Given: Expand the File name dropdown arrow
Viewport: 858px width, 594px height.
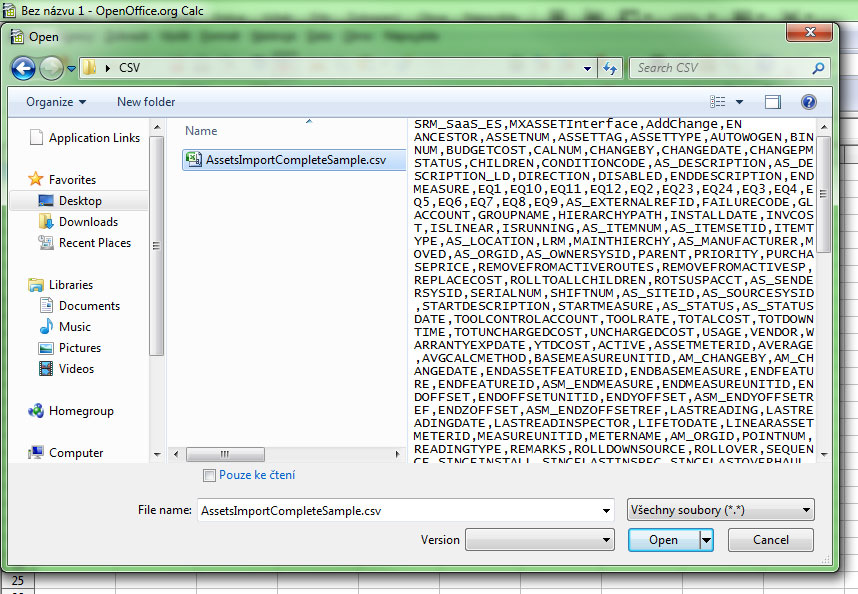Looking at the screenshot, I should (x=606, y=510).
